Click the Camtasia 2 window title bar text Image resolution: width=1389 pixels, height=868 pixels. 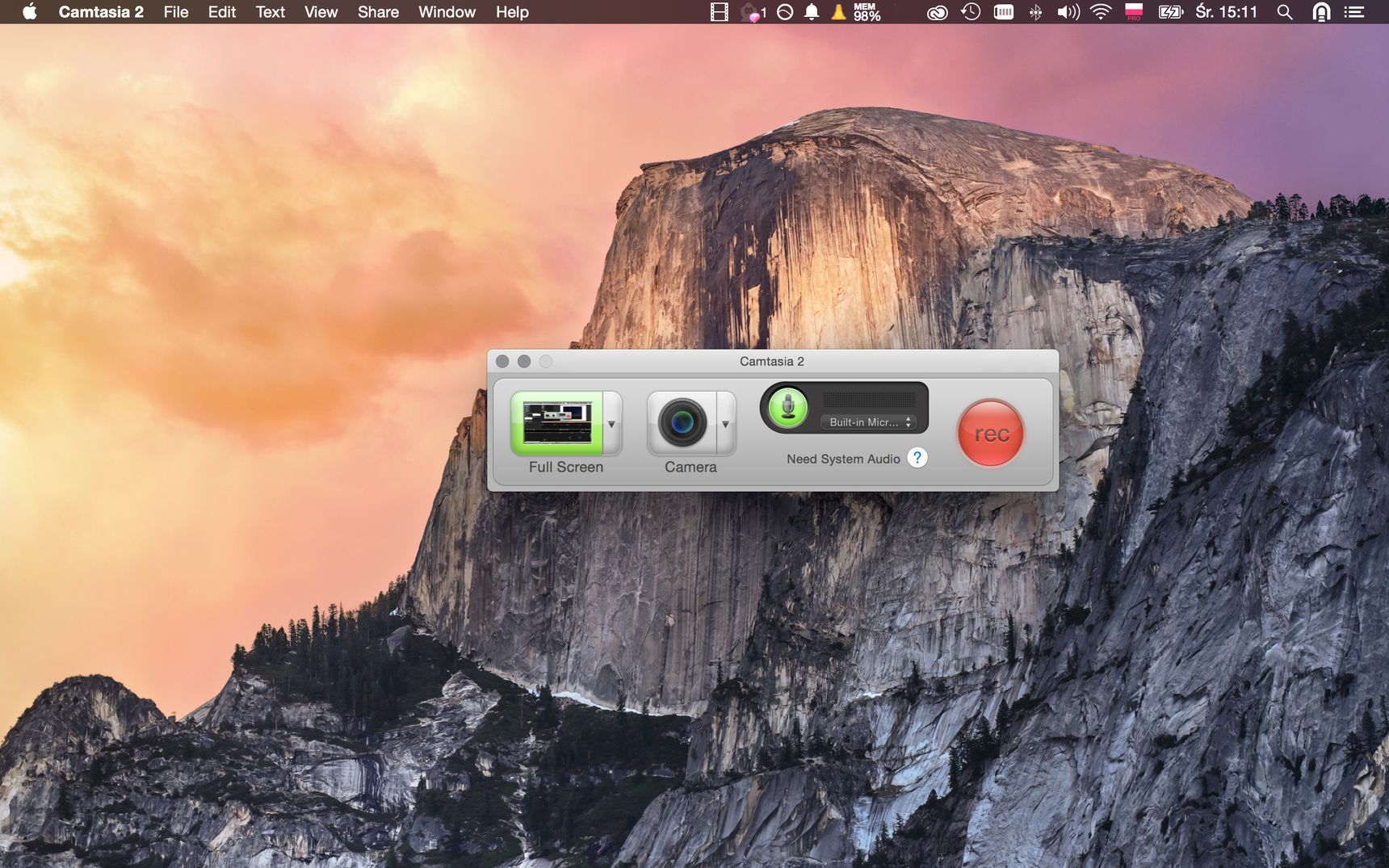[772, 361]
